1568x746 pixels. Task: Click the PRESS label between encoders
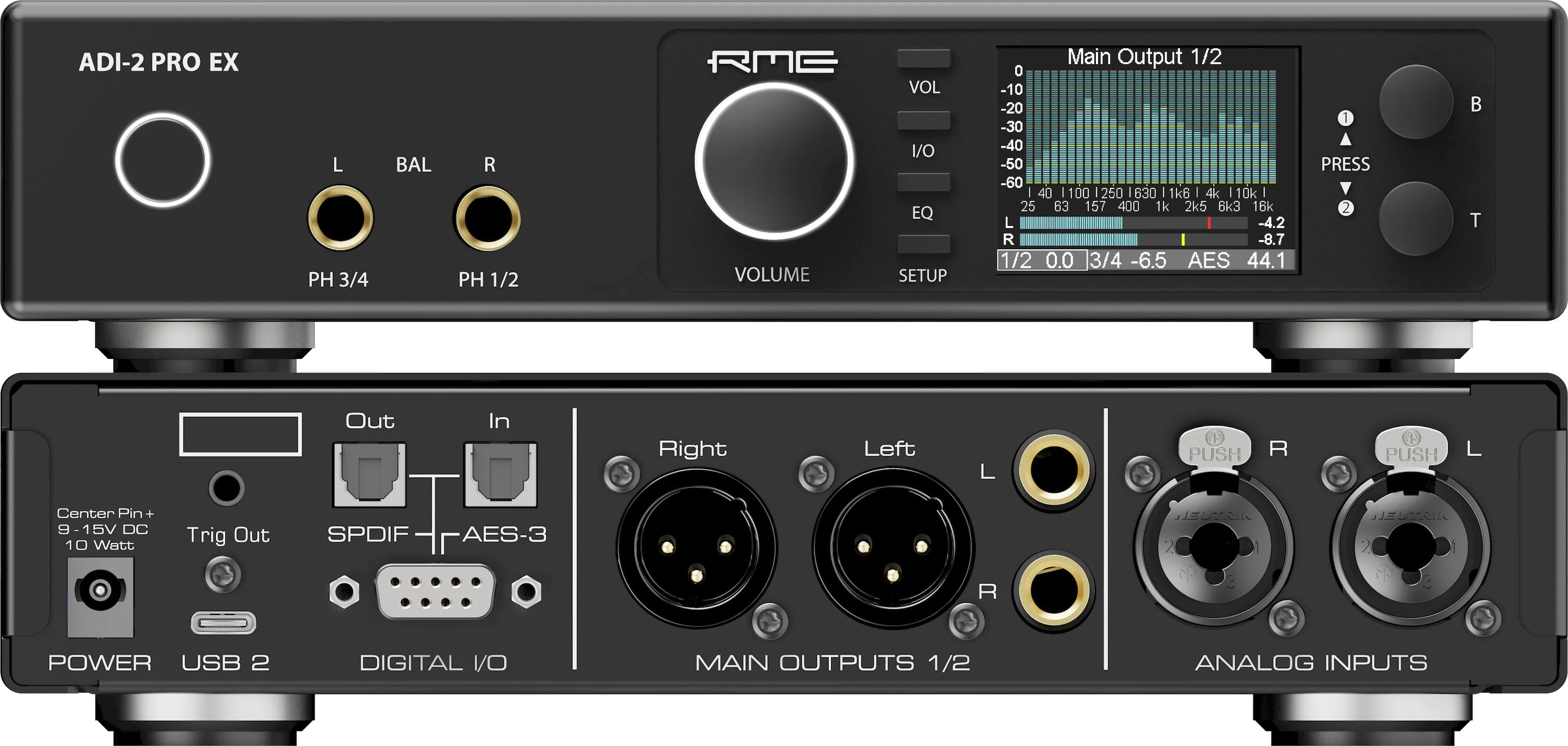pos(1345,164)
